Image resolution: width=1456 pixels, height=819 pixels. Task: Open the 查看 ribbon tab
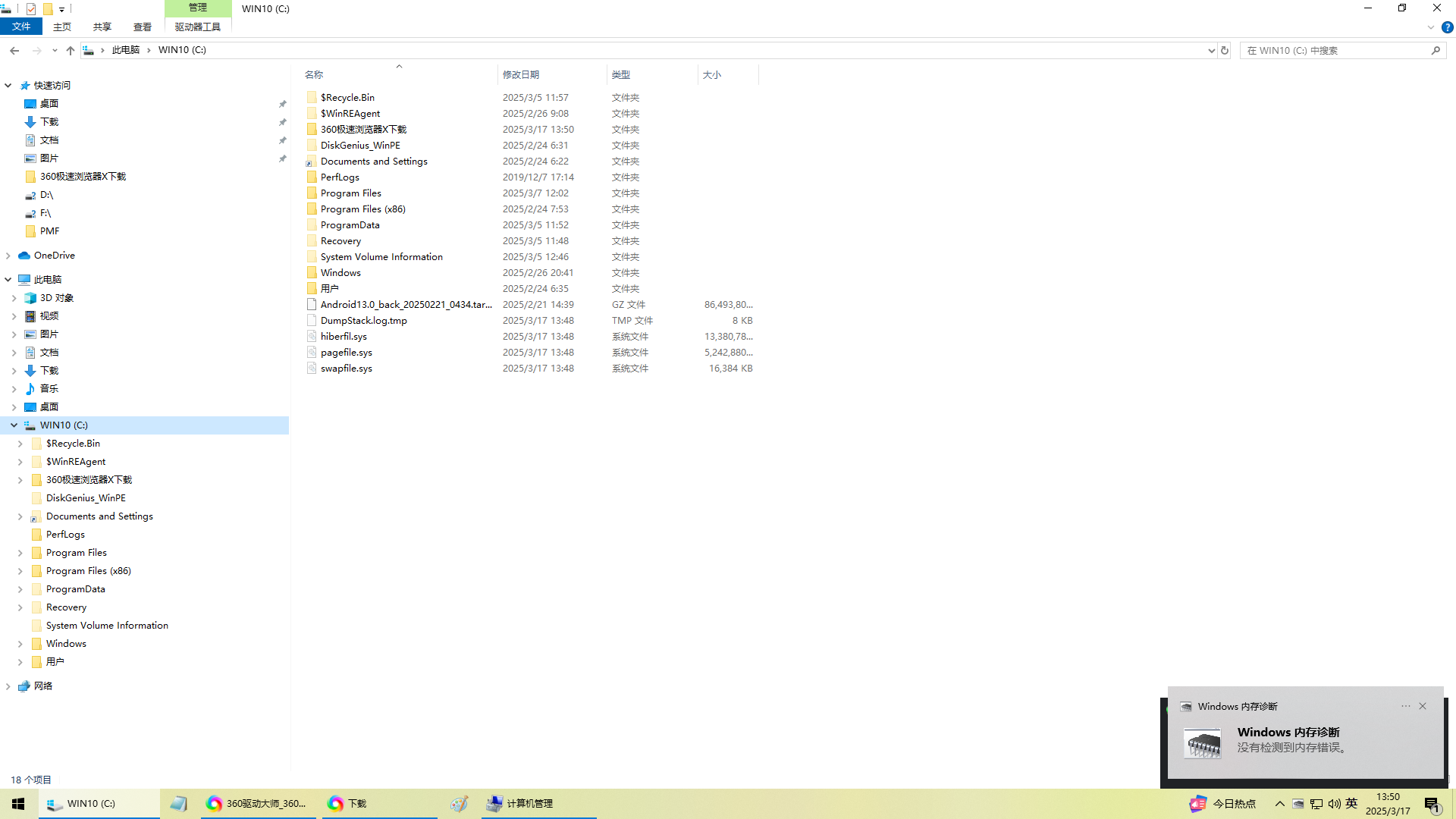pyautogui.click(x=142, y=27)
